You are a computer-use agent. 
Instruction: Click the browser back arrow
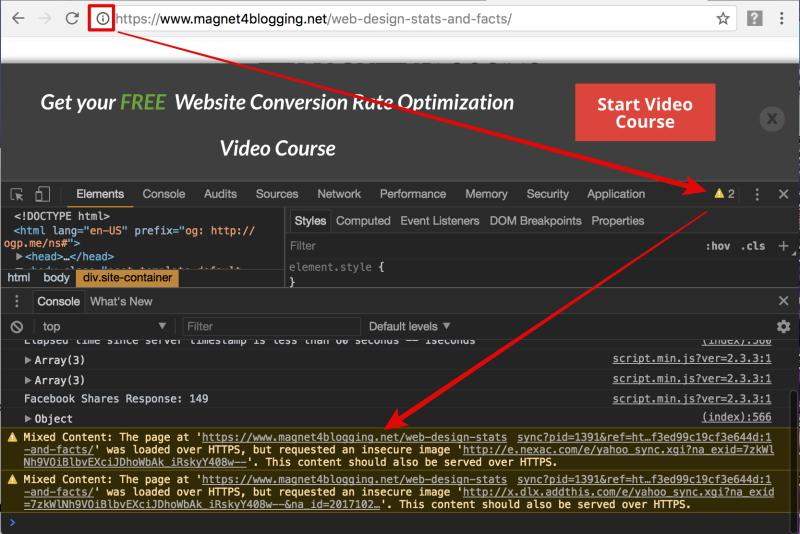18,18
